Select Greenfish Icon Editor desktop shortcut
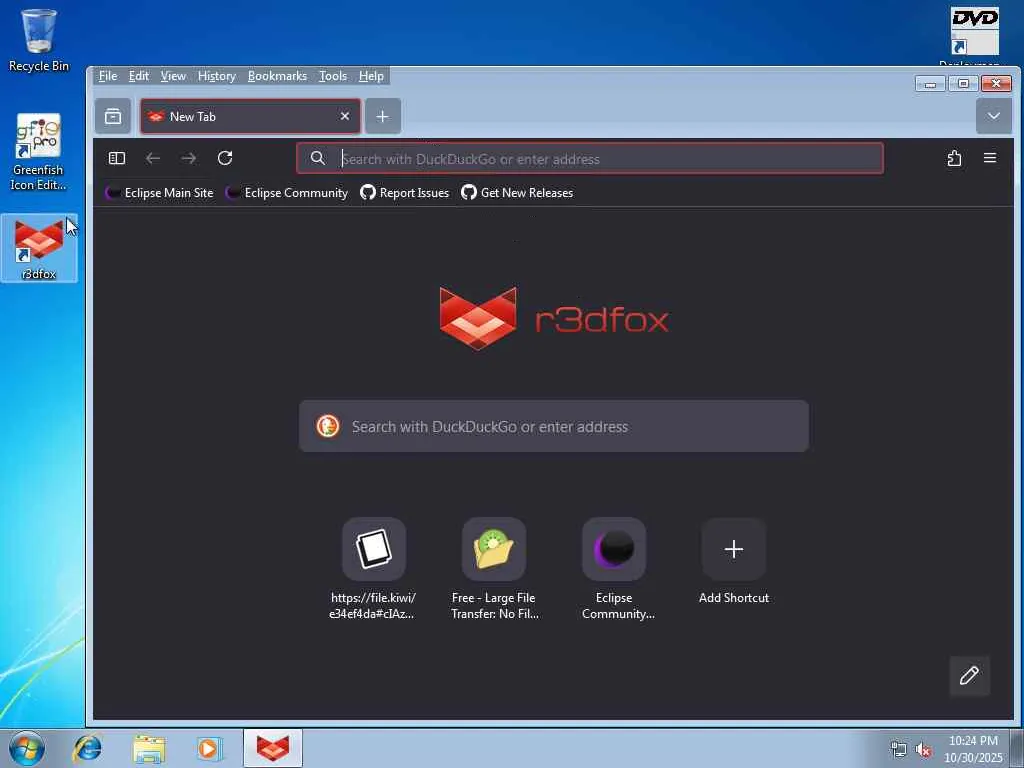1024x768 pixels. pos(39,152)
